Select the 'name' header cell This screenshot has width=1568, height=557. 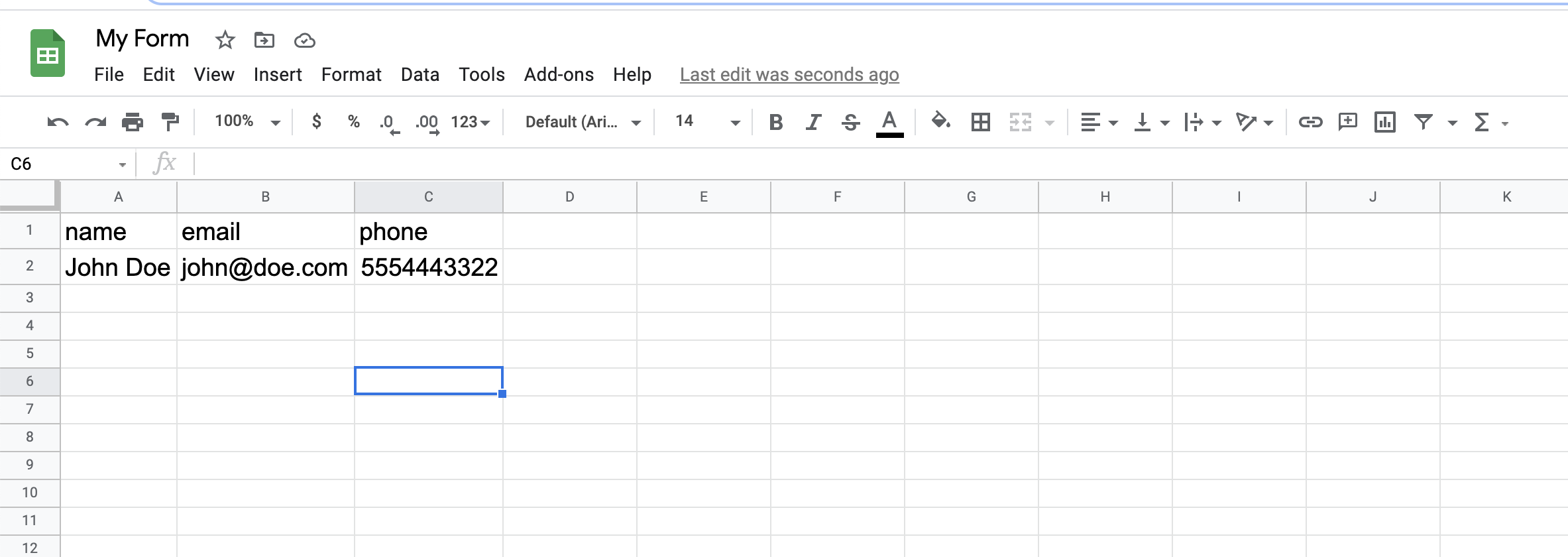119,231
